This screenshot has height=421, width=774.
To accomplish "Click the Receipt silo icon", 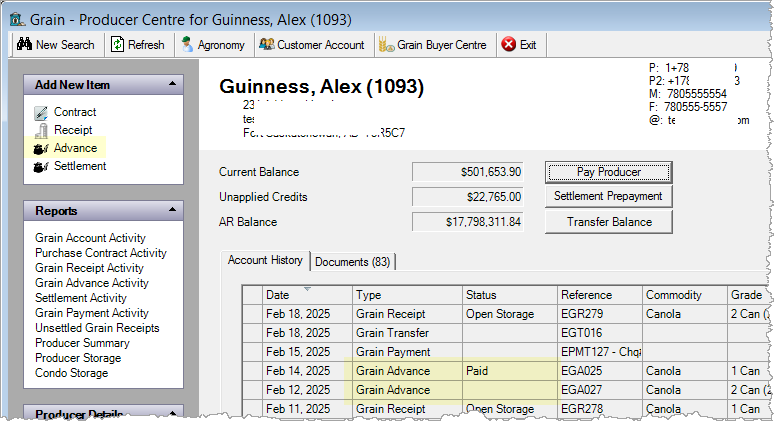I will coord(41,131).
